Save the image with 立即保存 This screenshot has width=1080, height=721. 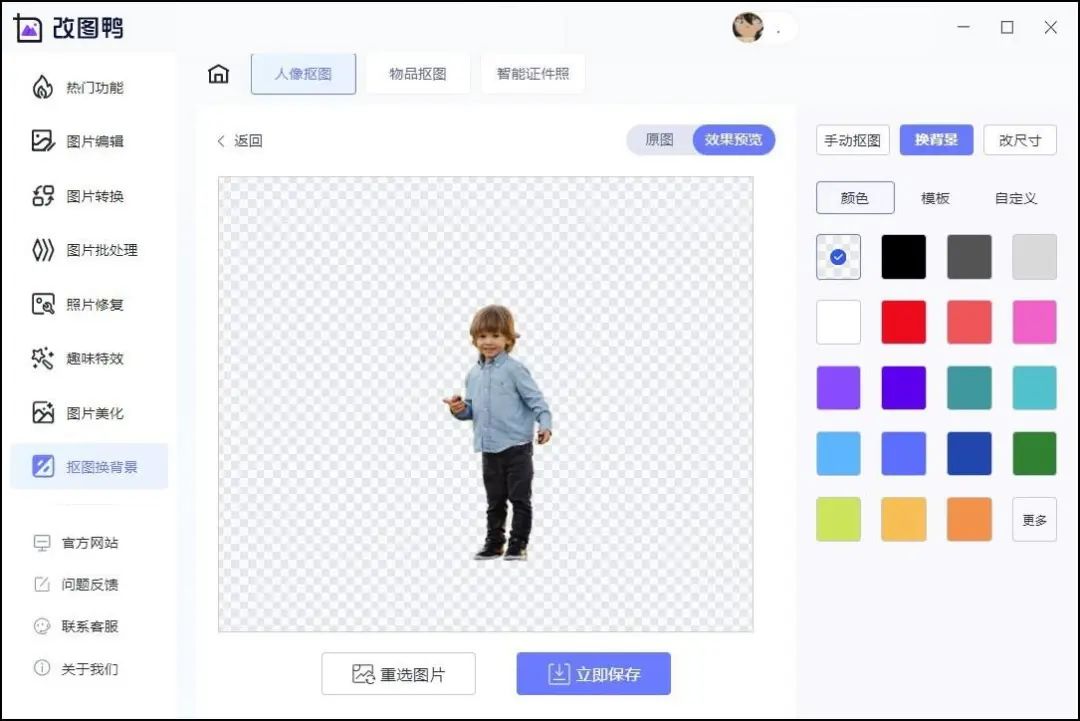592,673
